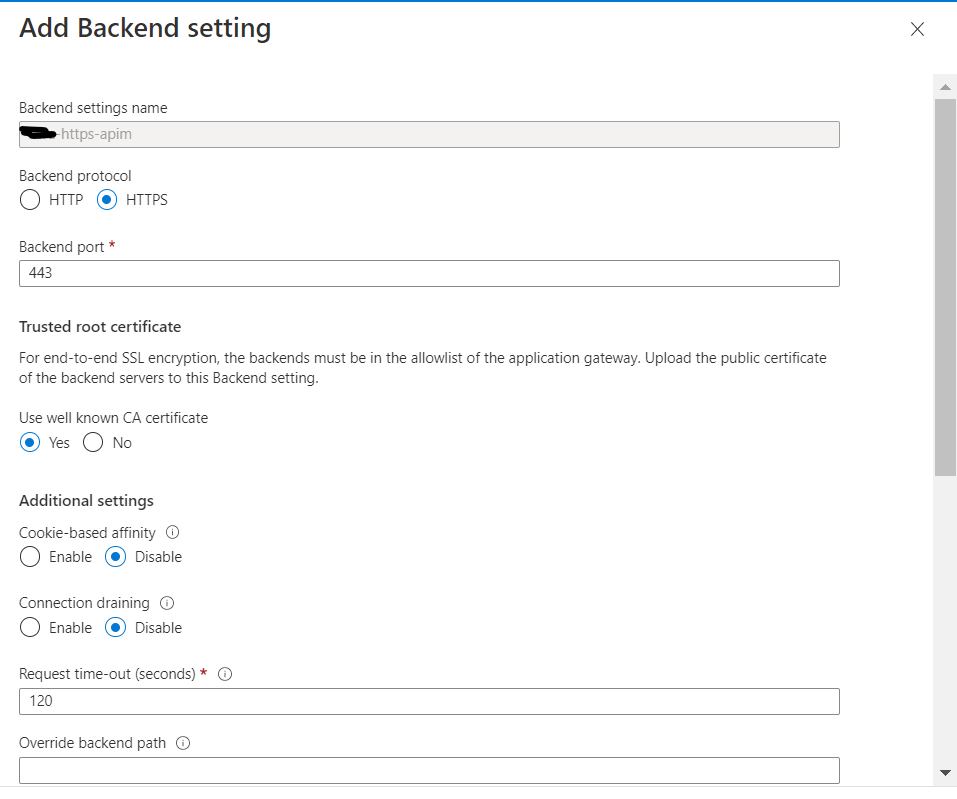Click the Override backend path field
This screenshot has width=957, height=799.
[x=428, y=770]
